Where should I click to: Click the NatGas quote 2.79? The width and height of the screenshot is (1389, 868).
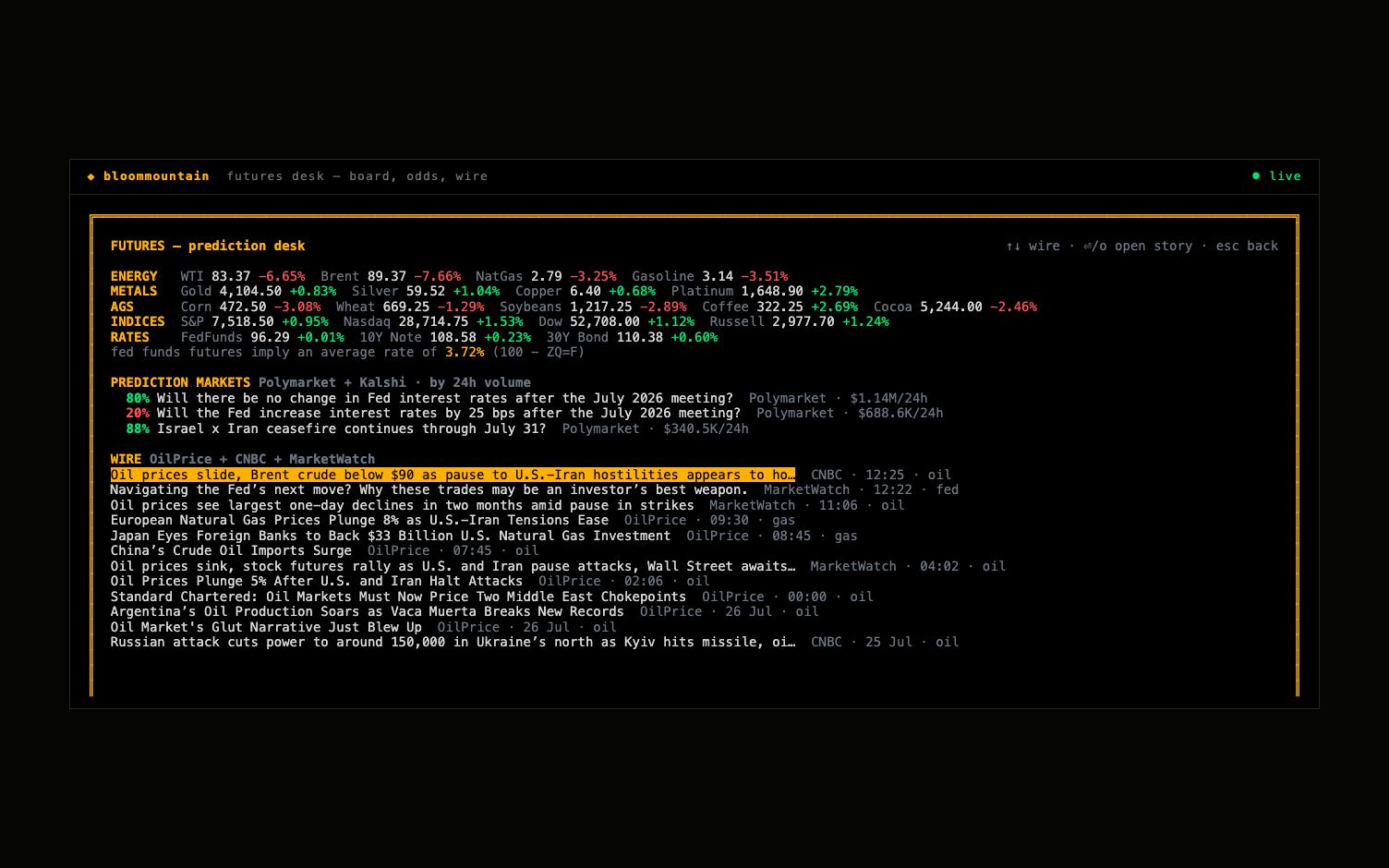[547, 276]
